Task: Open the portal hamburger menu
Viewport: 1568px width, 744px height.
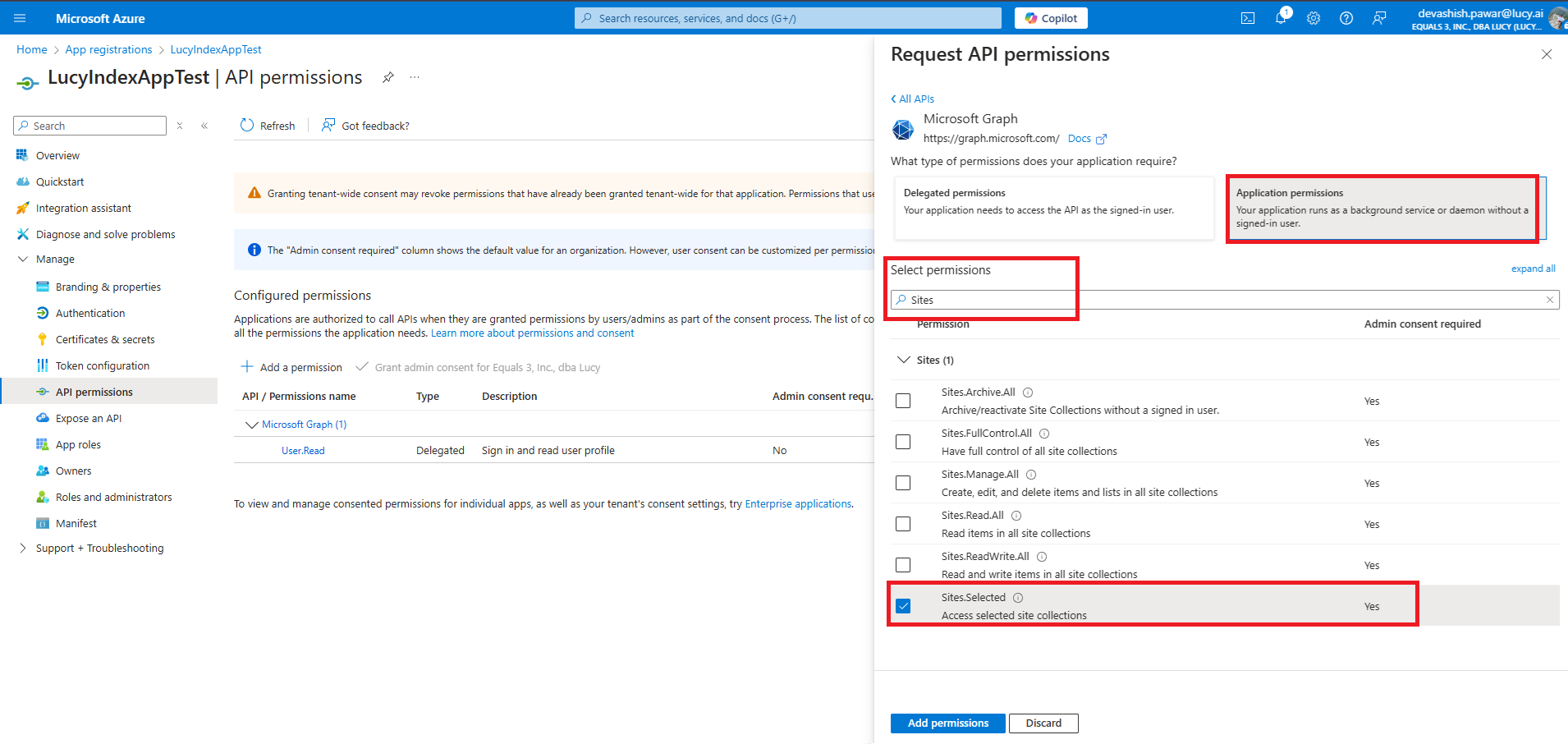Action: tap(20, 18)
